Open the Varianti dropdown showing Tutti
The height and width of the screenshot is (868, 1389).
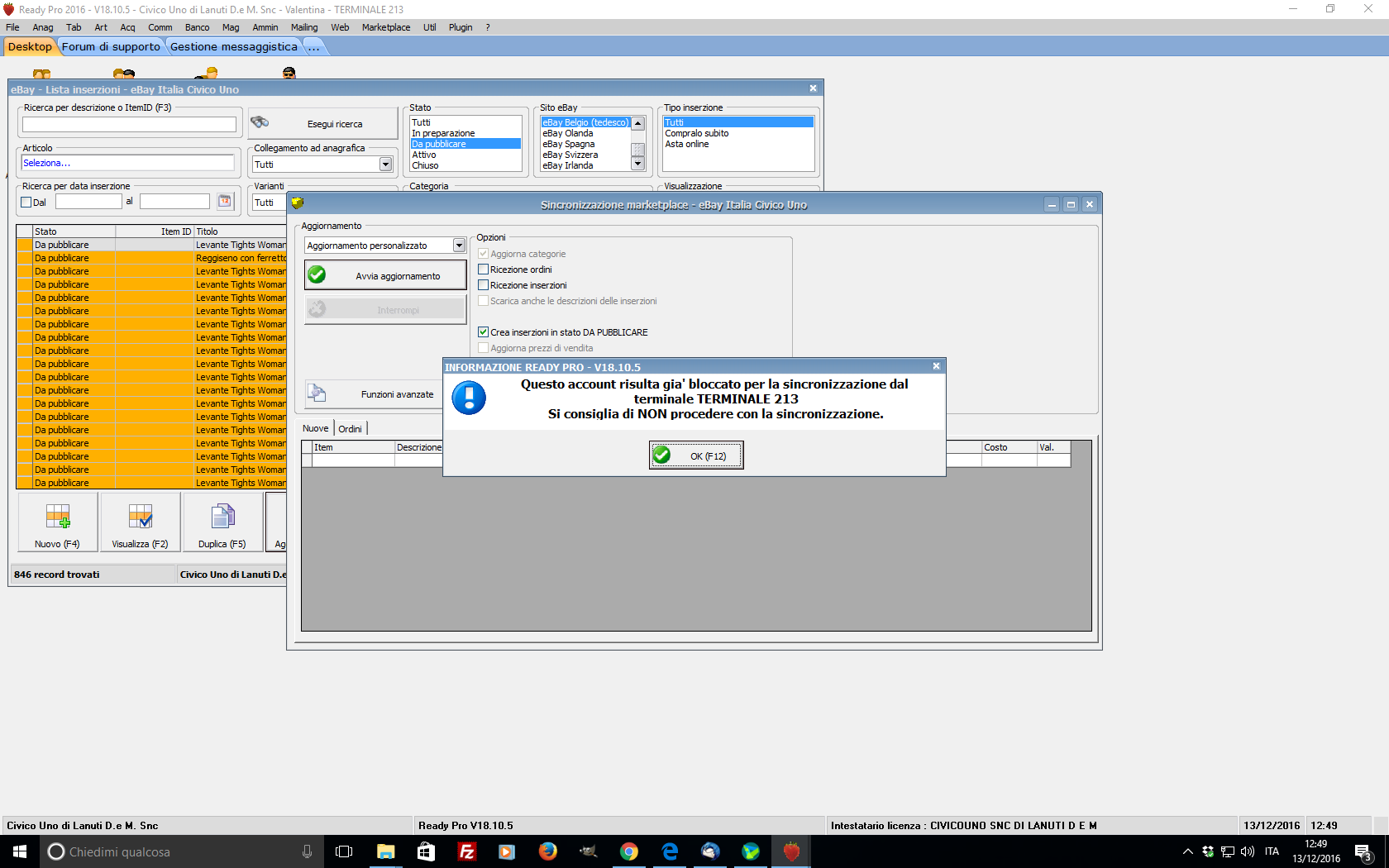(268, 203)
